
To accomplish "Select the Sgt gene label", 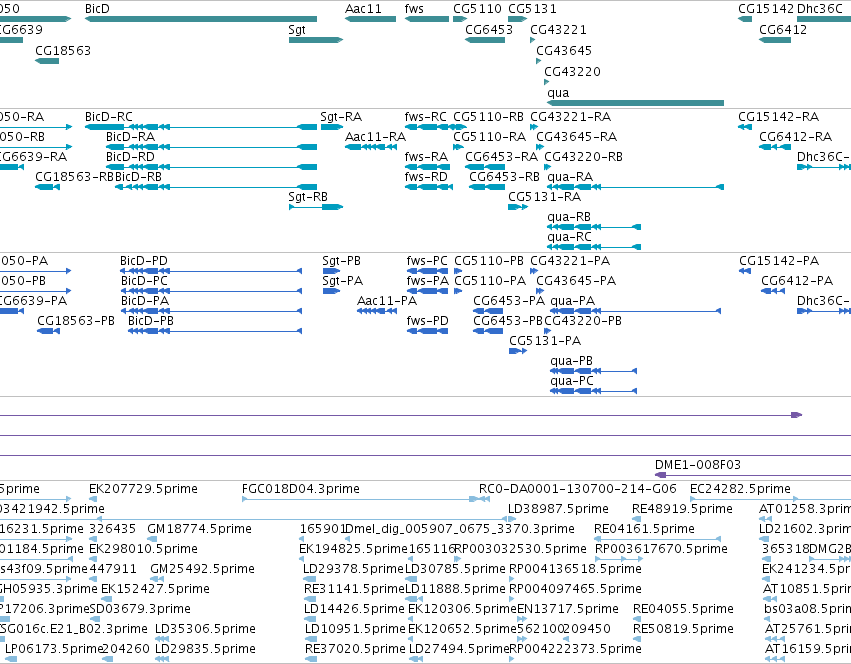I will (297, 30).
